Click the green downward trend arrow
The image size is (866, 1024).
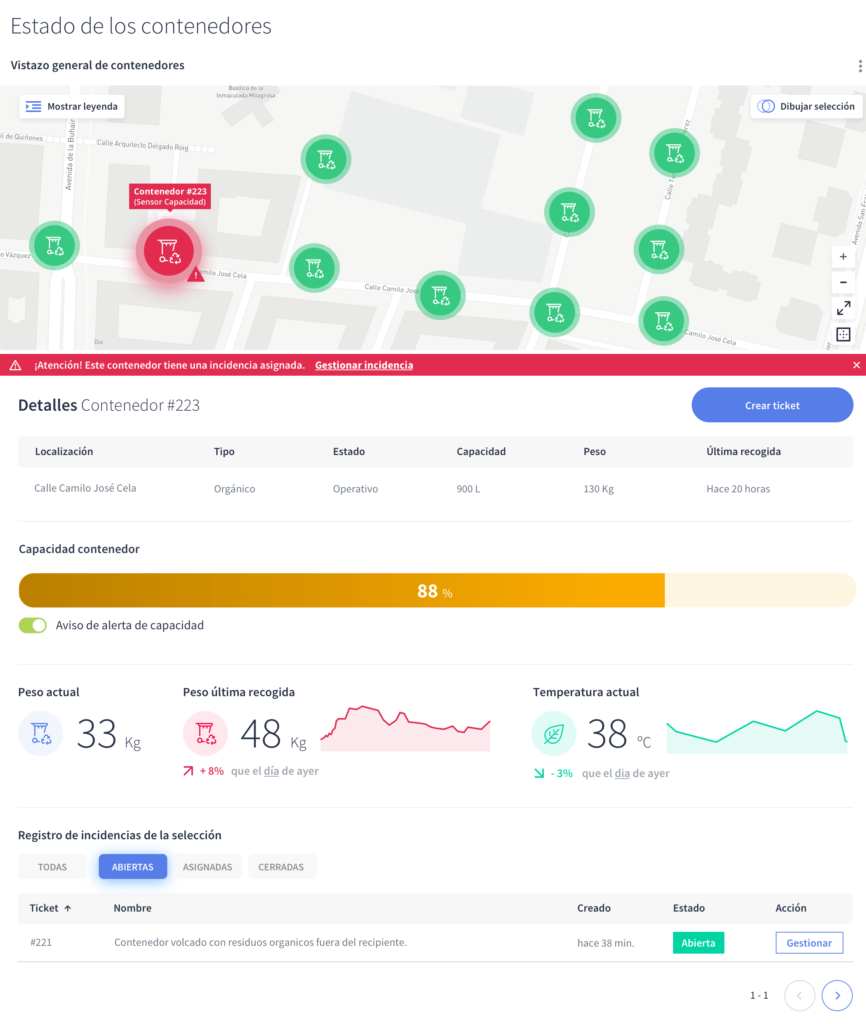point(539,773)
